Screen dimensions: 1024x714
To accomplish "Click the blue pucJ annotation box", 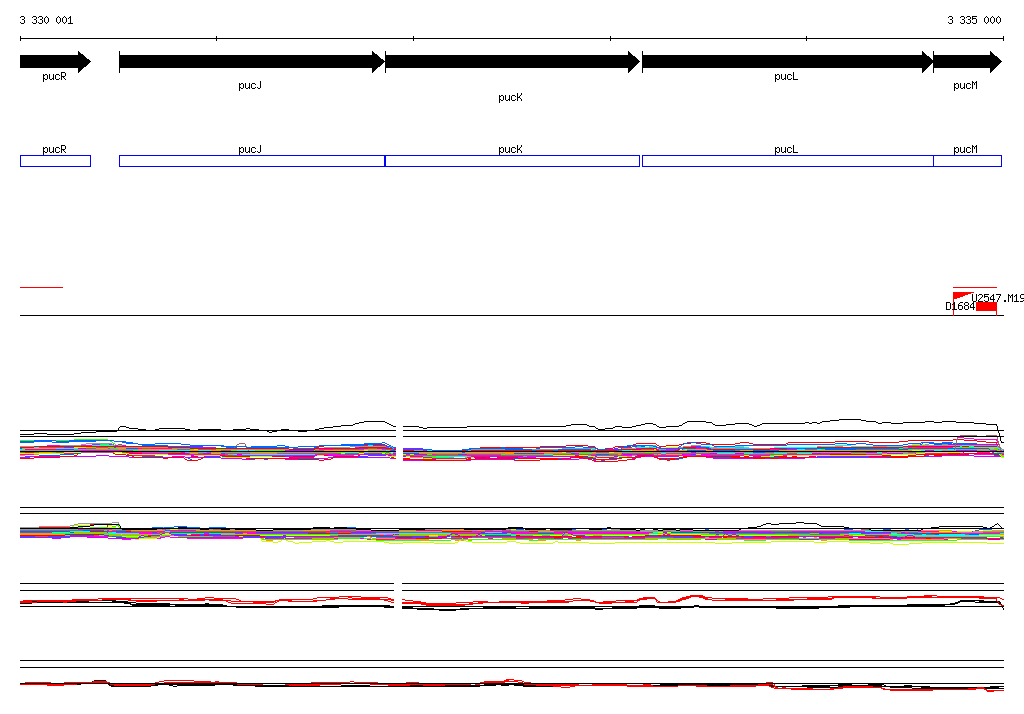I will pyautogui.click(x=252, y=161).
